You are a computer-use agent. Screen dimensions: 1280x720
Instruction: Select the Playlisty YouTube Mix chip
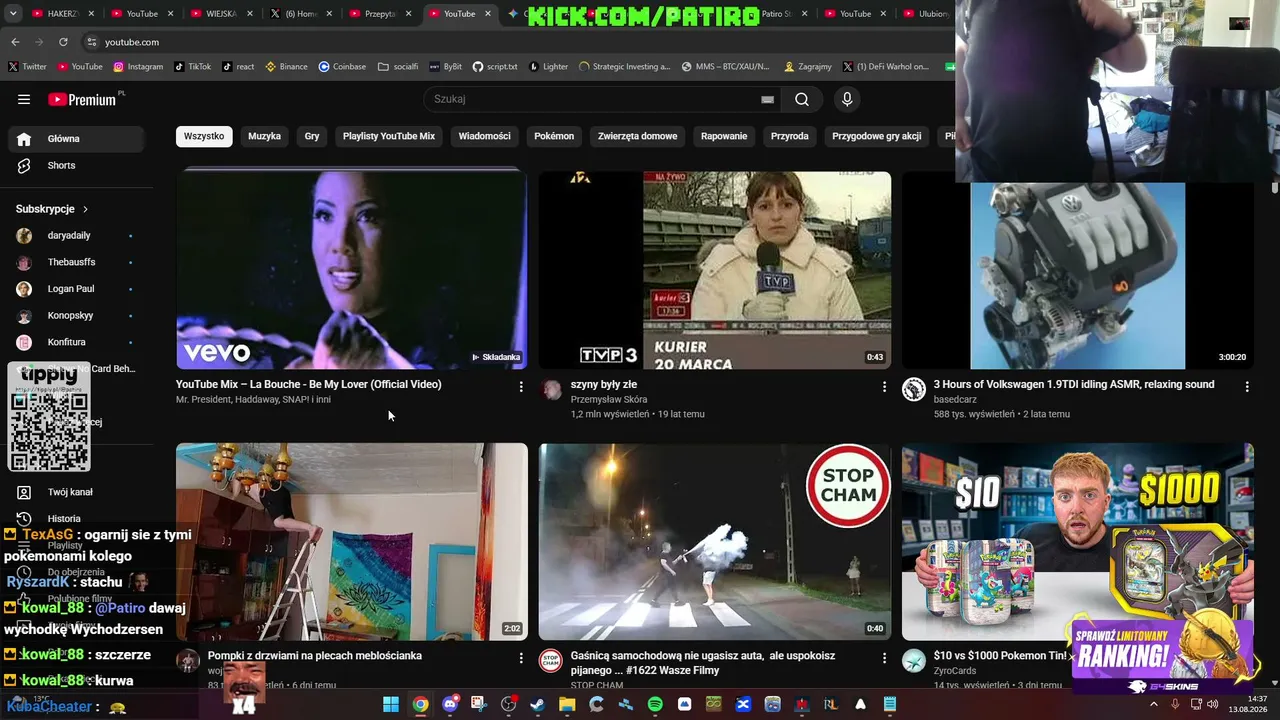389,136
